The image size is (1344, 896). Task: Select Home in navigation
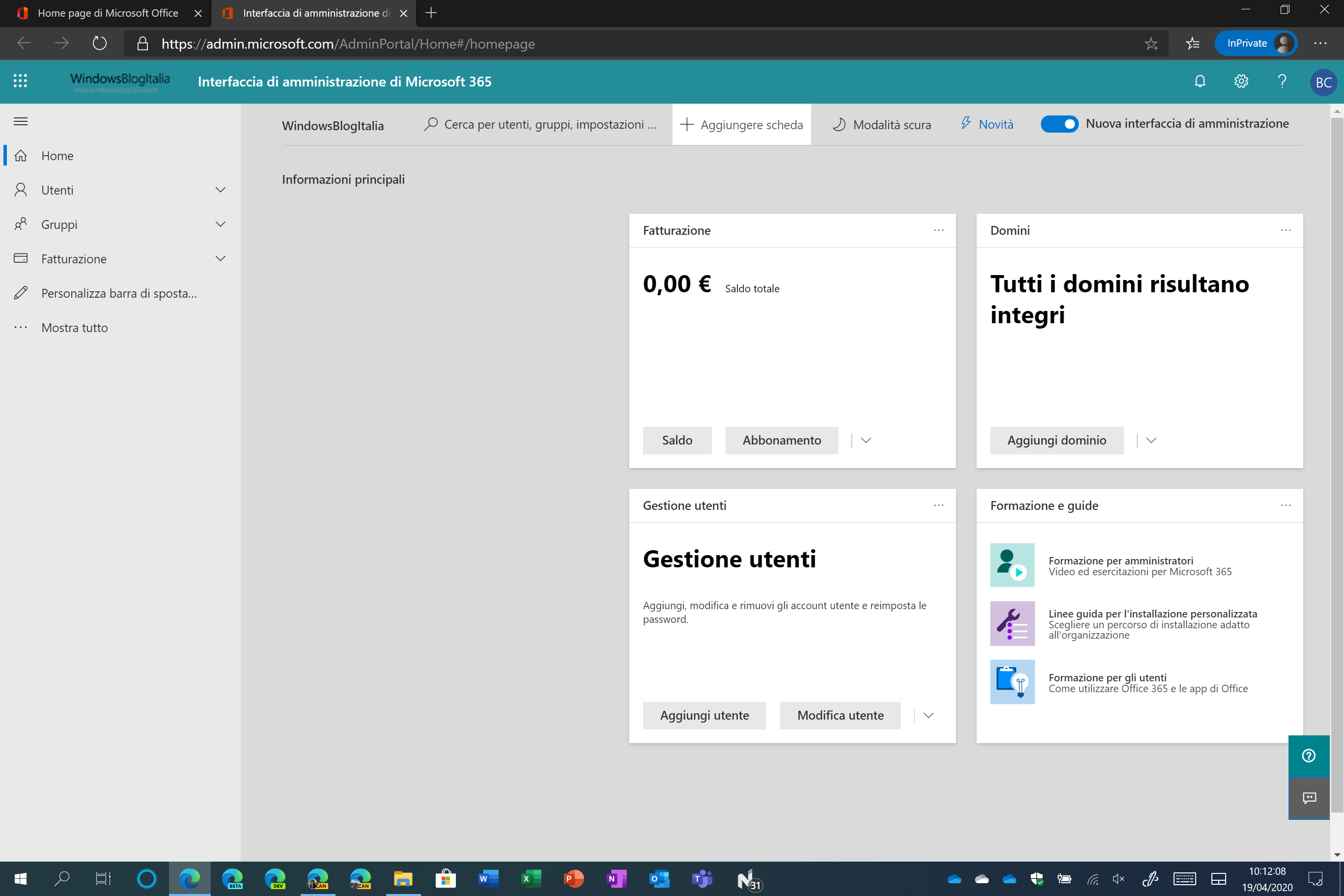point(120,155)
